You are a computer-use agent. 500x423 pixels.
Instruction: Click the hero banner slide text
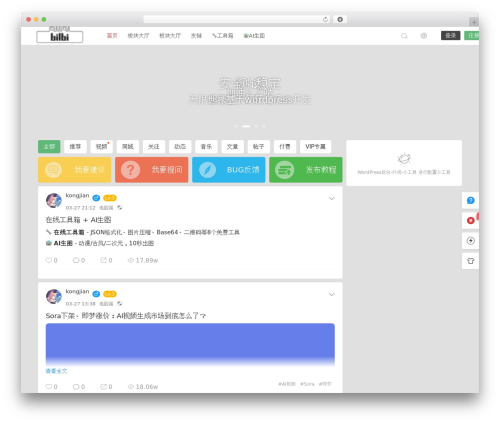250,91
